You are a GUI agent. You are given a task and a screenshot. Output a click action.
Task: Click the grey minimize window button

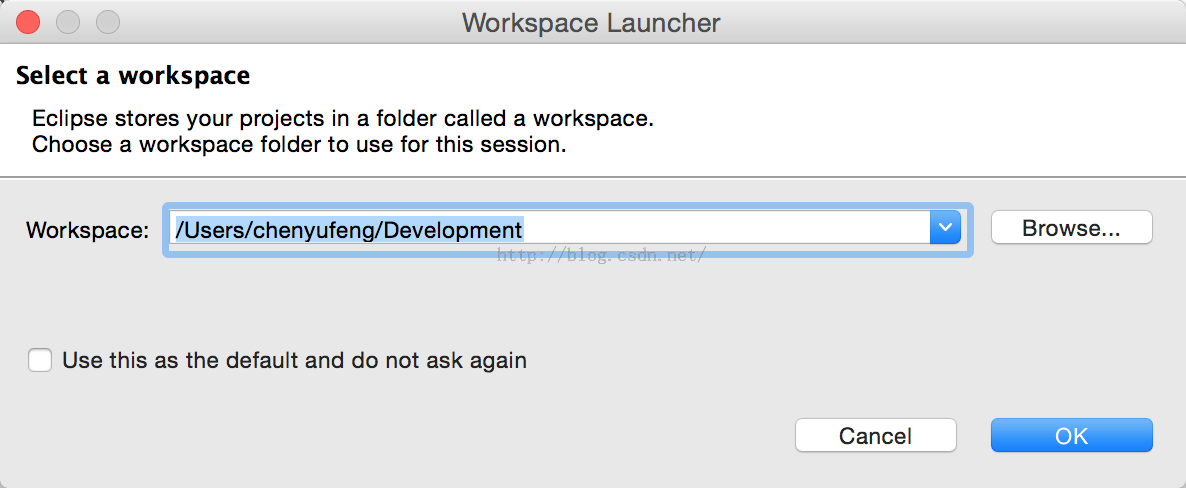click(68, 22)
